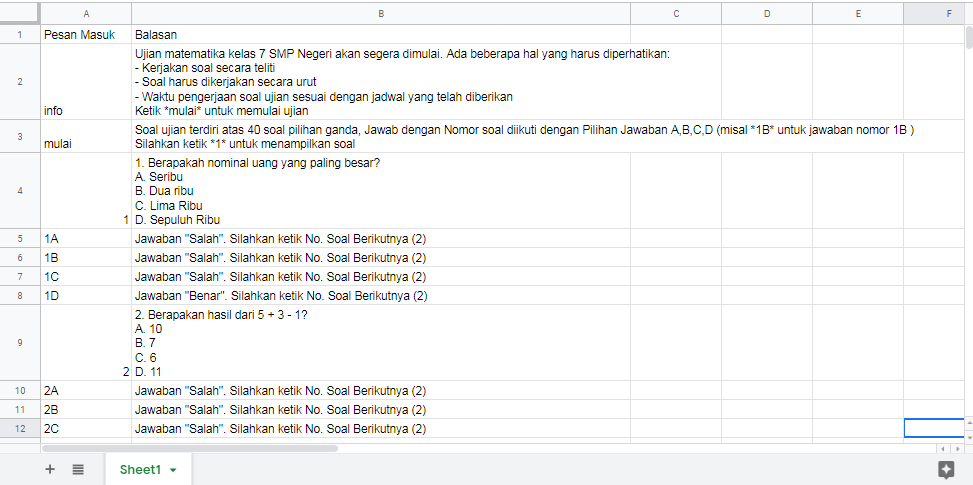Image resolution: width=973 pixels, height=485 pixels.
Task: Select row 1 header
Action: tap(20, 35)
